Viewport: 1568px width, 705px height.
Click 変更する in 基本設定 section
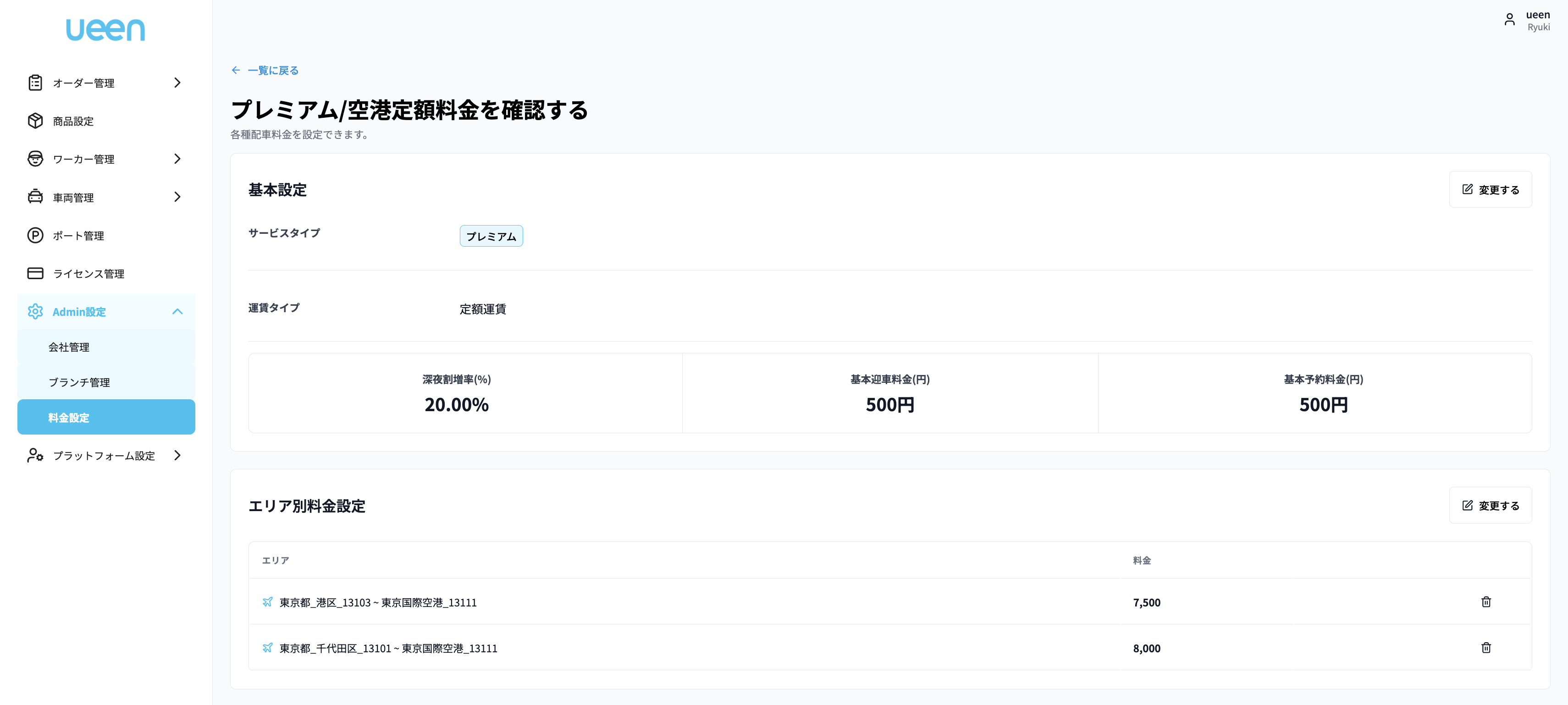tap(1490, 189)
